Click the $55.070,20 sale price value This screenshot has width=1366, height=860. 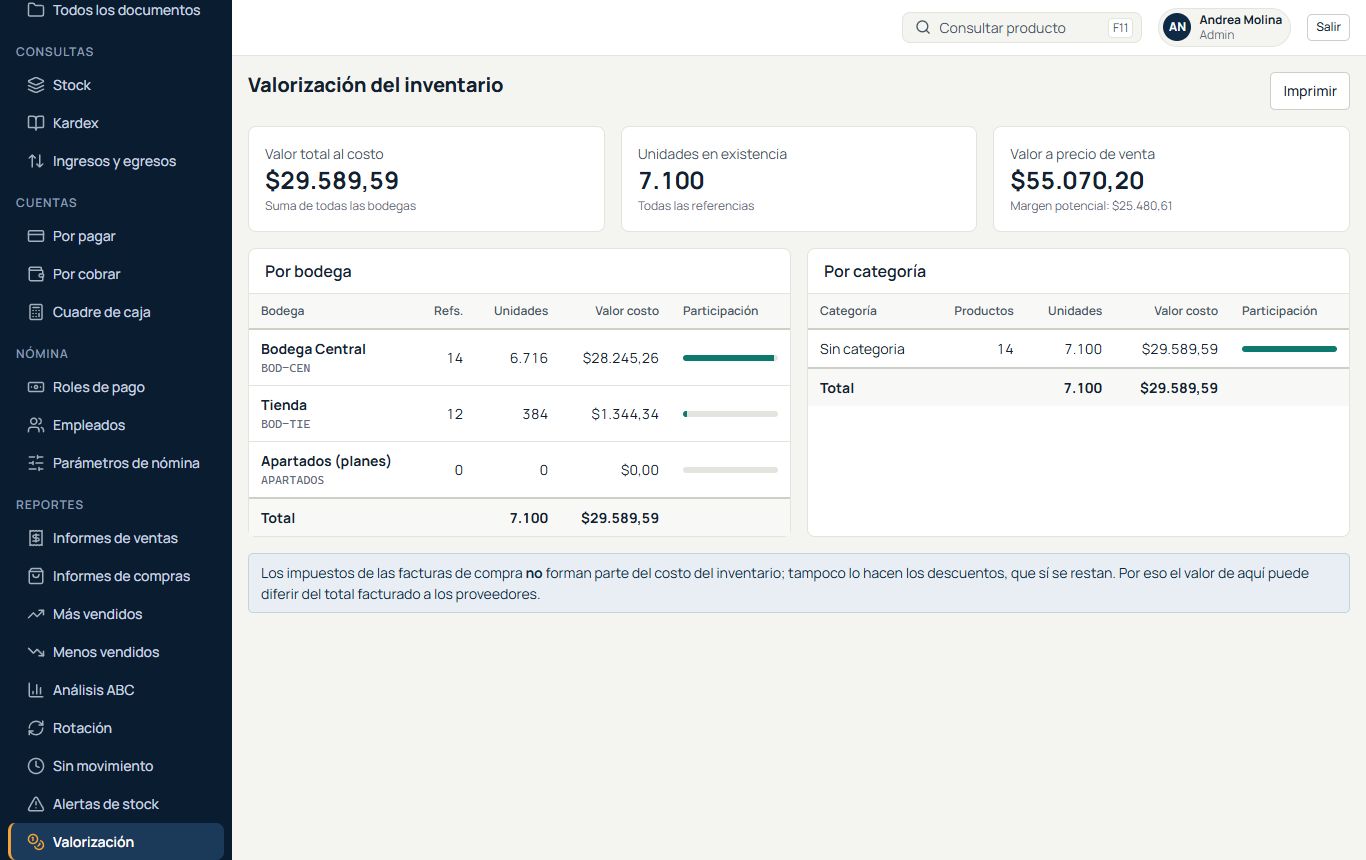coord(1077,180)
